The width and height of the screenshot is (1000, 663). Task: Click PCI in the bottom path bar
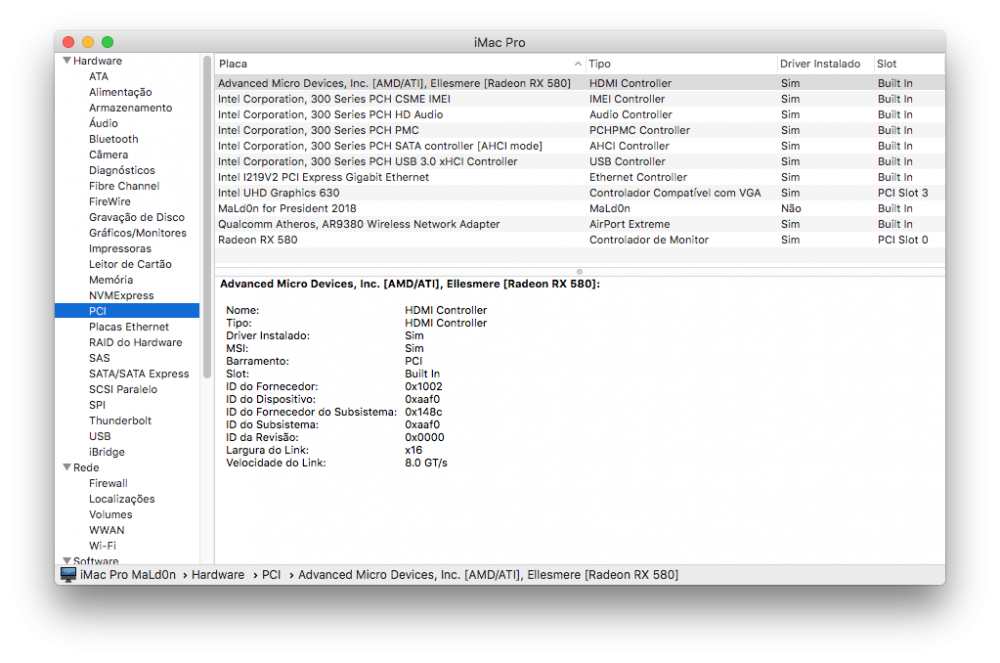271,574
